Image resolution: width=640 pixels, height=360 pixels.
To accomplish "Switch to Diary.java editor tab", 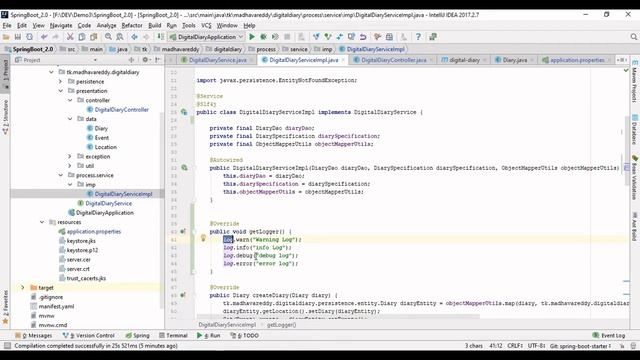I will click(x=514, y=60).
